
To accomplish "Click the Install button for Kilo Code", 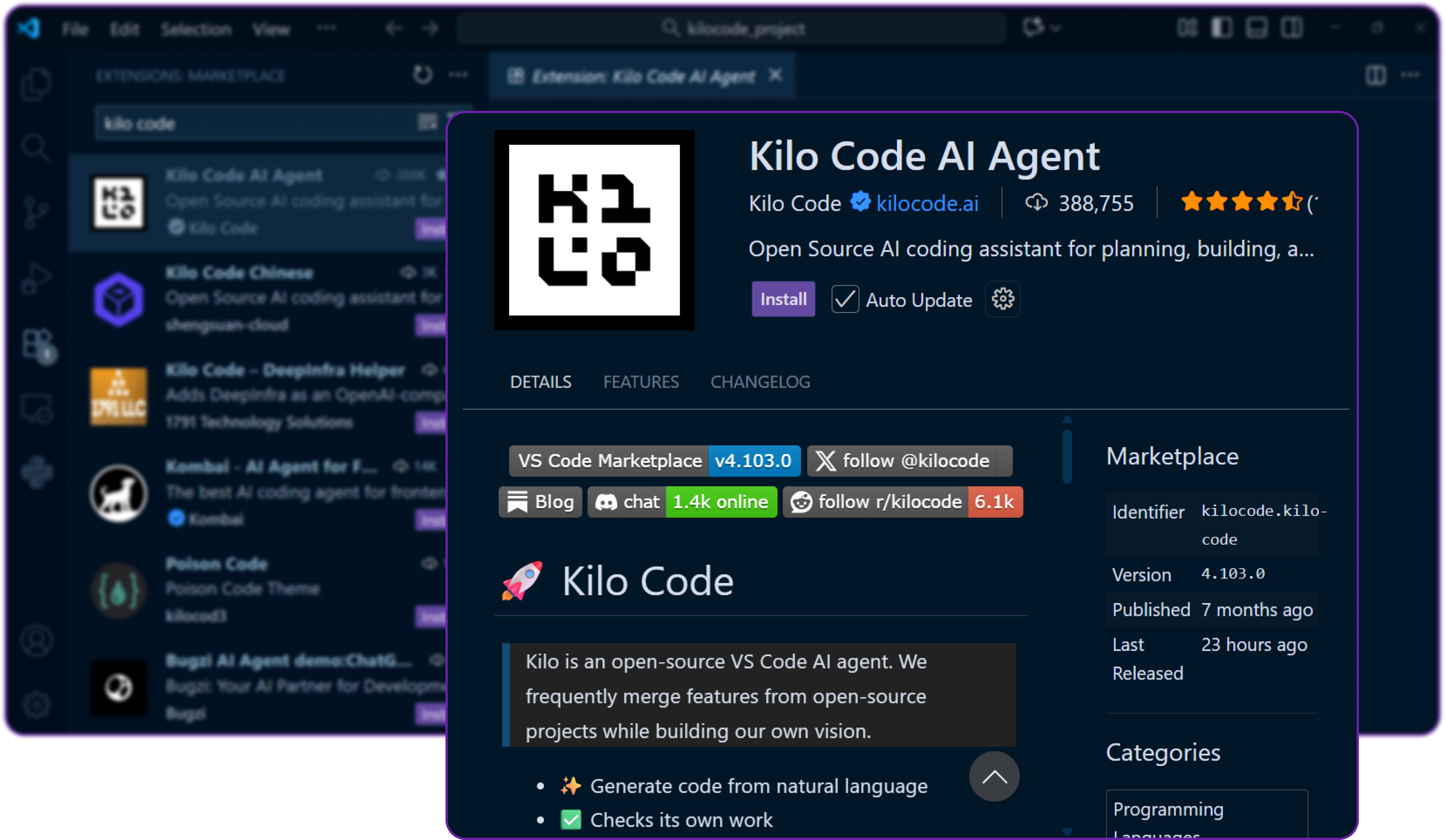I will pyautogui.click(x=783, y=299).
